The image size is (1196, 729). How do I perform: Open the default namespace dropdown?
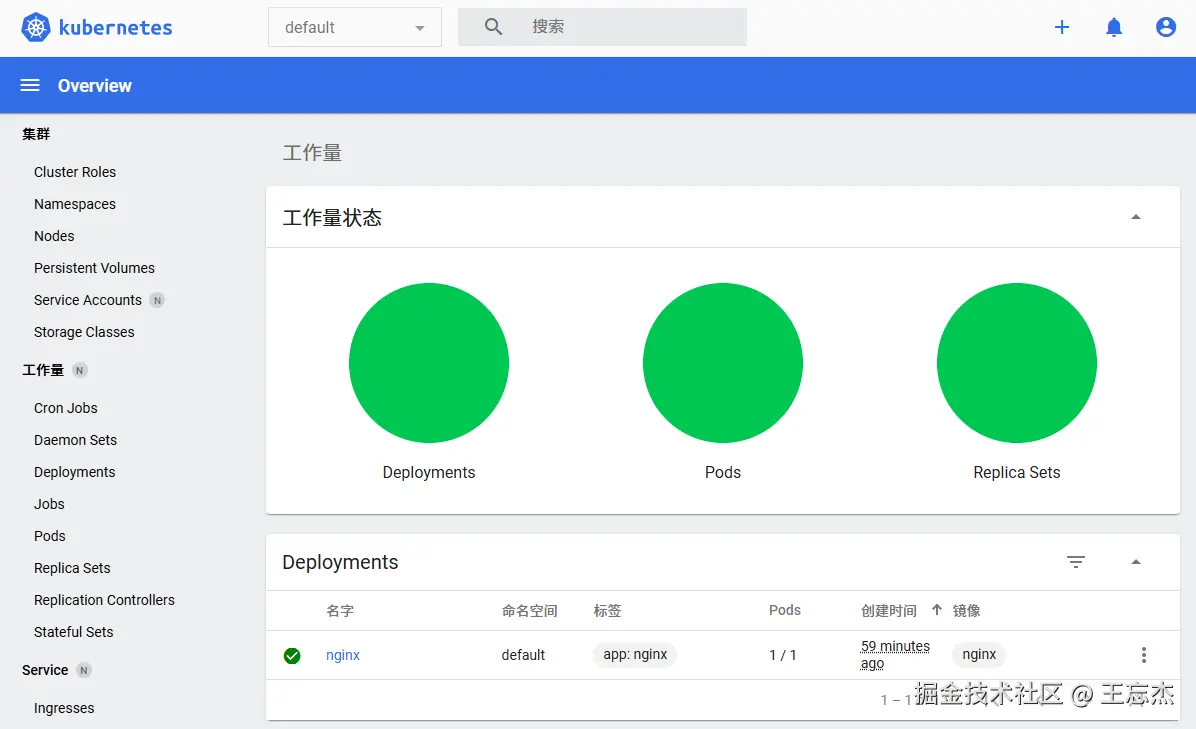click(x=355, y=27)
